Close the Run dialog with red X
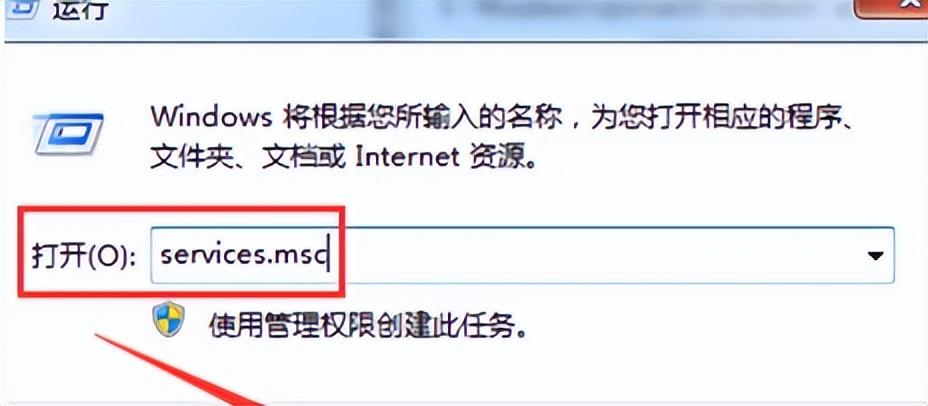Viewport: 928px width, 406px height. [x=892, y=8]
